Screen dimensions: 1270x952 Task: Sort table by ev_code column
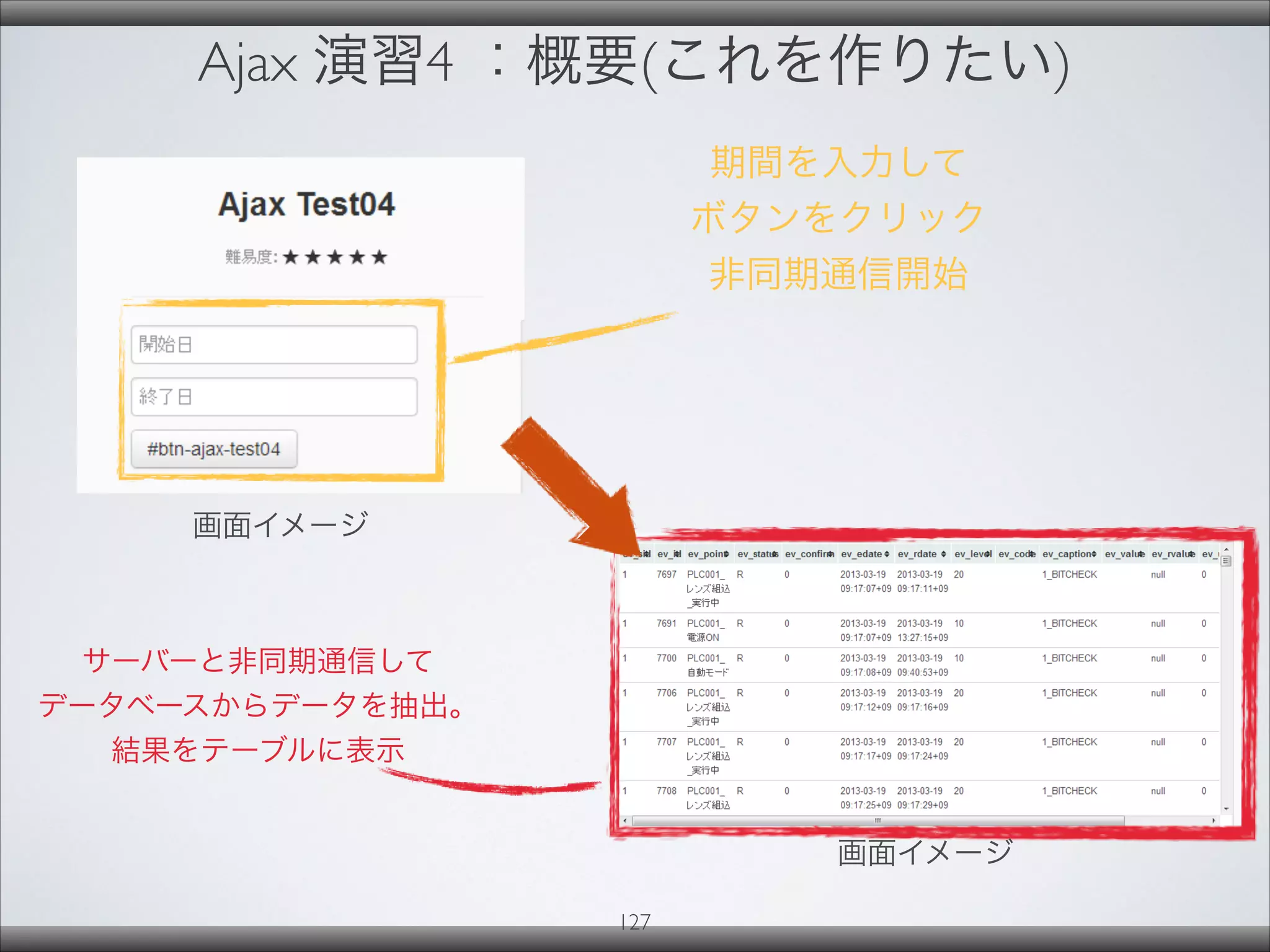1017,554
